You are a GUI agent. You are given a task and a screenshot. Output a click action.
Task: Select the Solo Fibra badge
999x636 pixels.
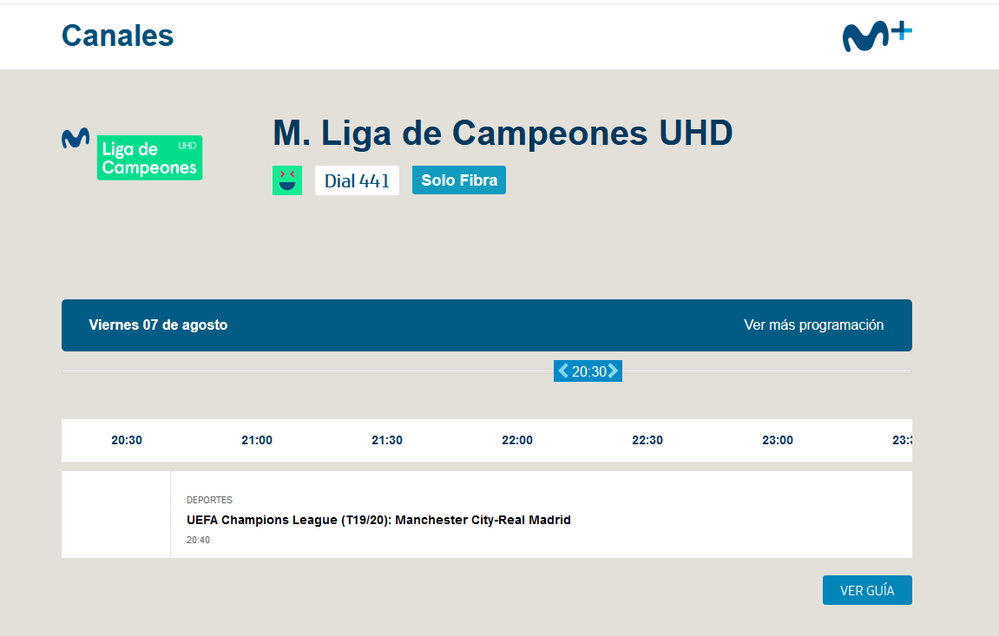tap(458, 180)
